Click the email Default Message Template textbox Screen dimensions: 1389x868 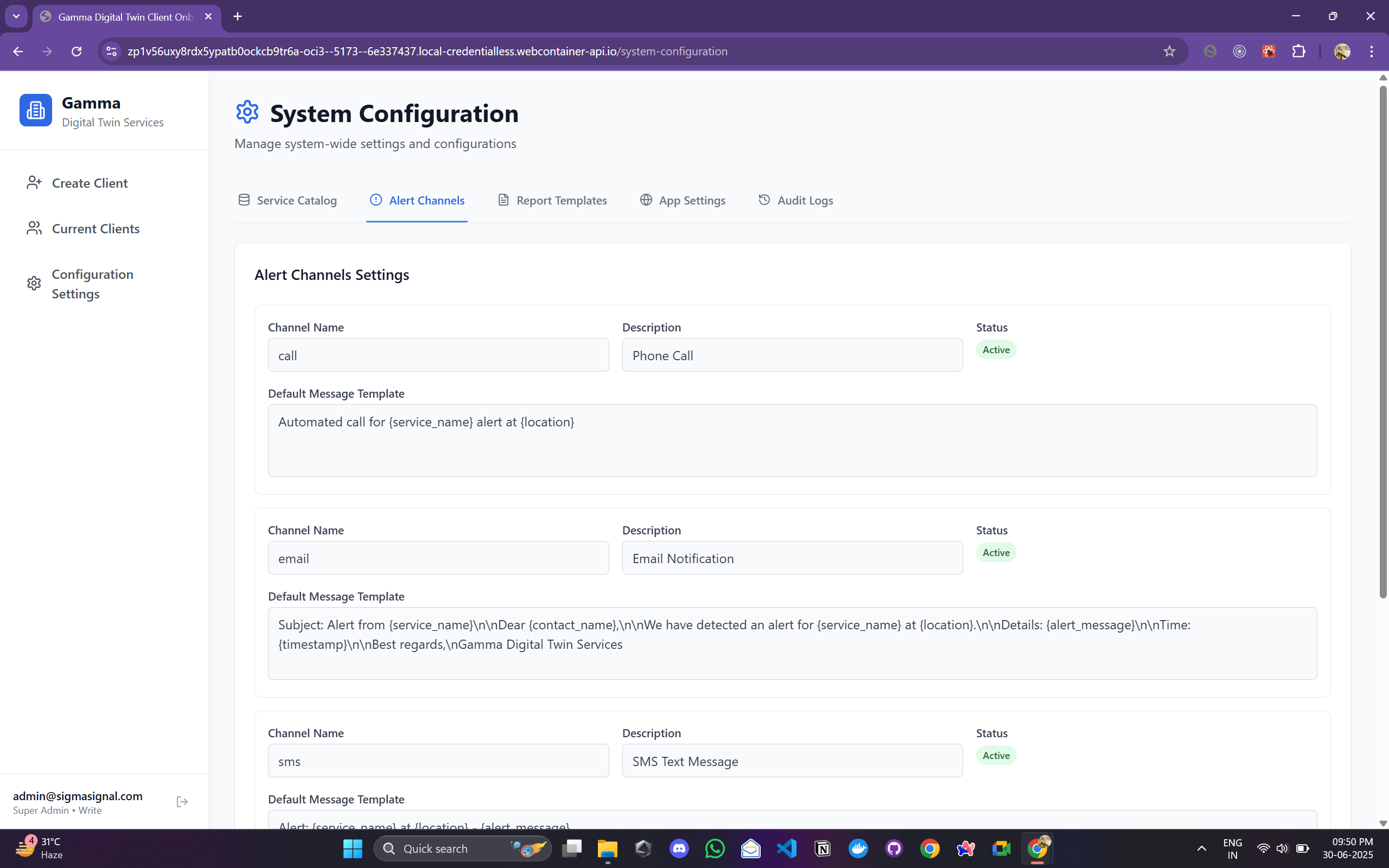[792, 643]
